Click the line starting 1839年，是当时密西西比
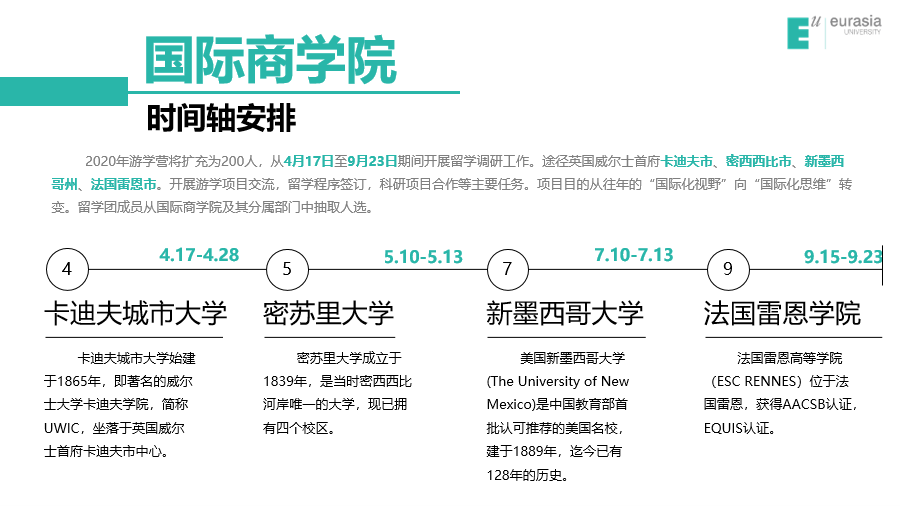 coord(338,382)
